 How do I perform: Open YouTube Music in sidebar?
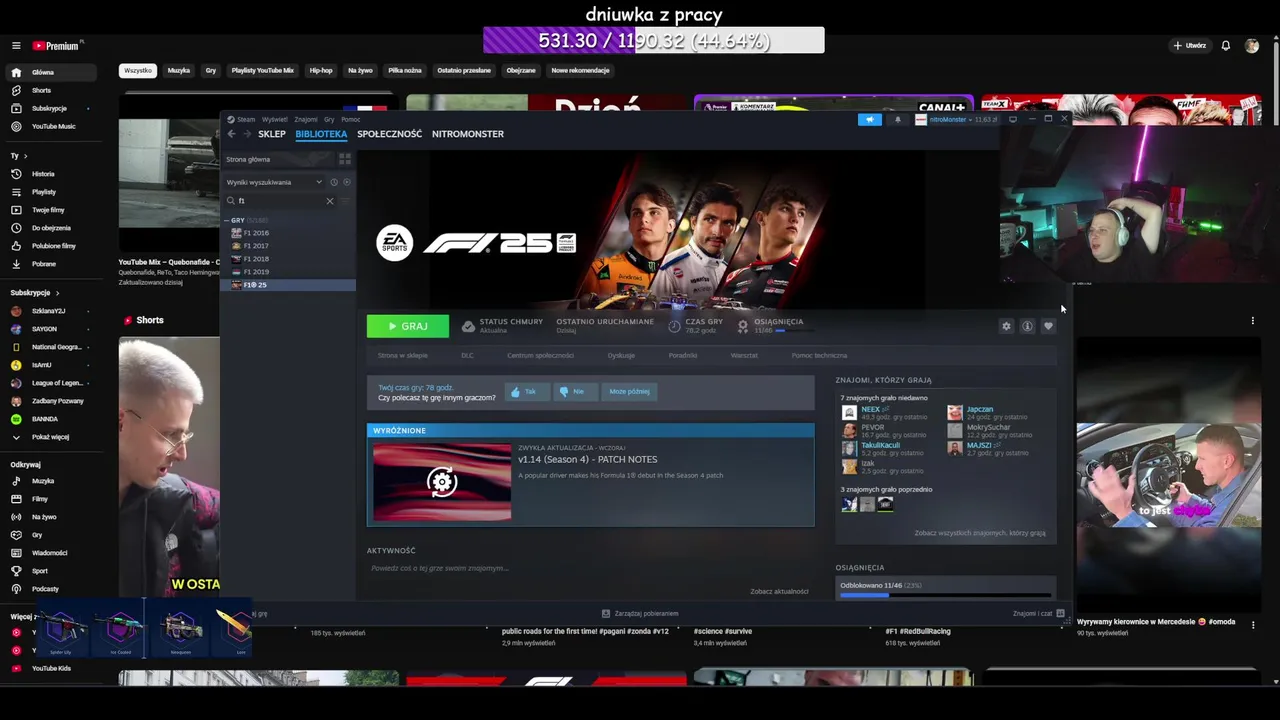pos(50,126)
